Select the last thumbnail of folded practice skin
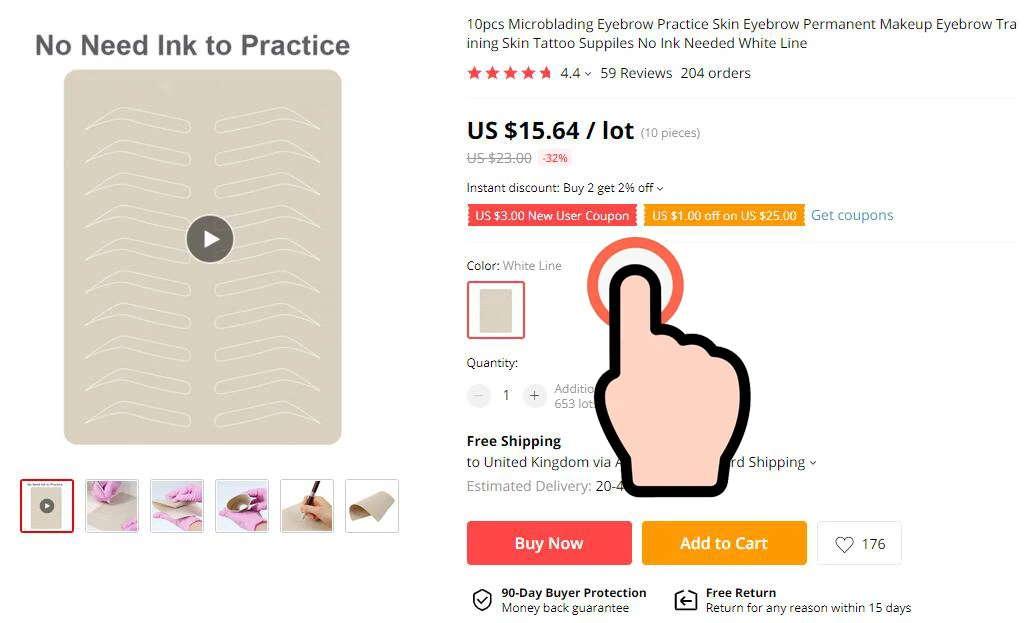The height and width of the screenshot is (623, 1036). (x=371, y=506)
